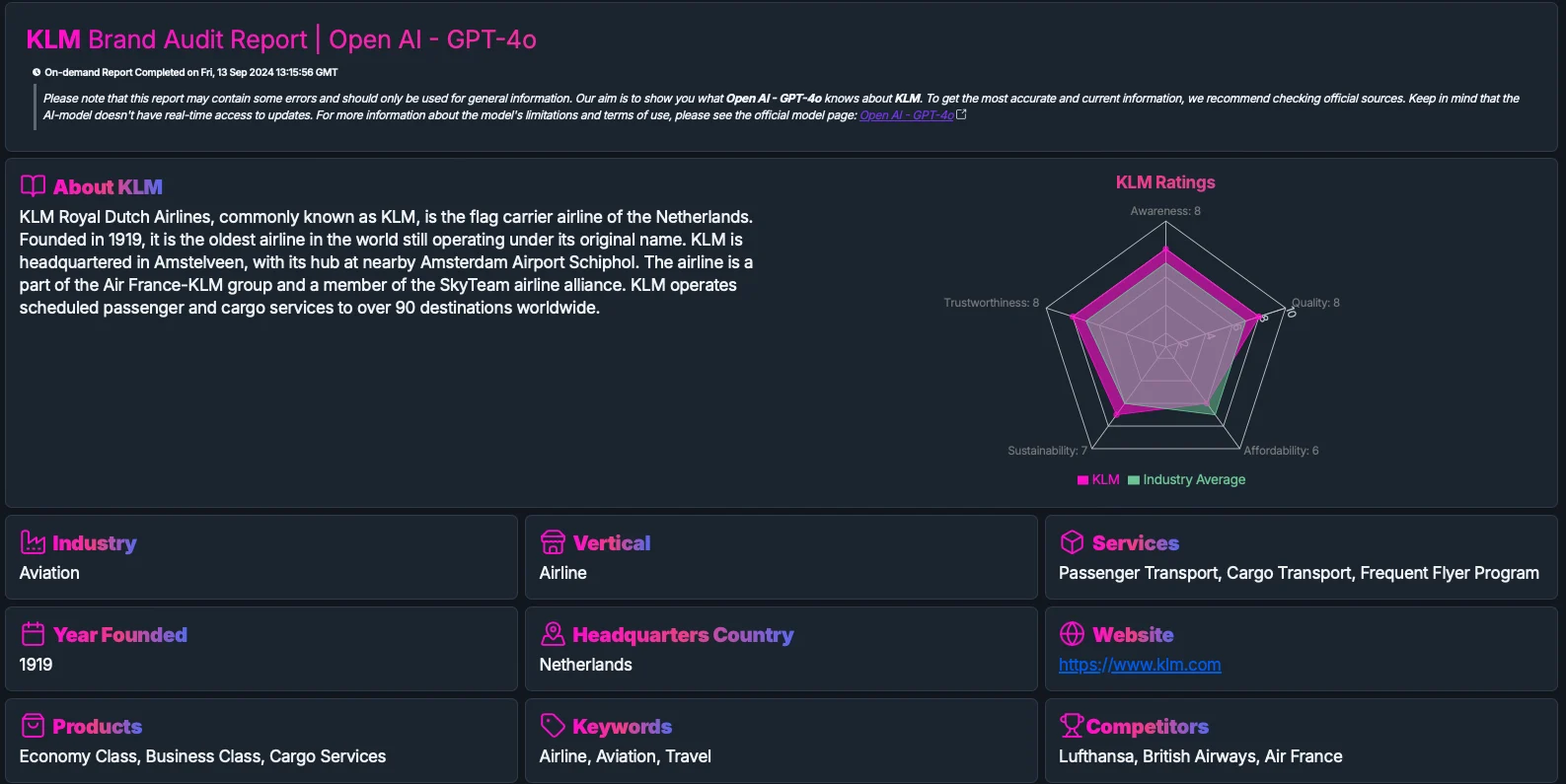Select the storefront icon beside Vertical
Screen dimensions: 1566x784
(x=552, y=541)
